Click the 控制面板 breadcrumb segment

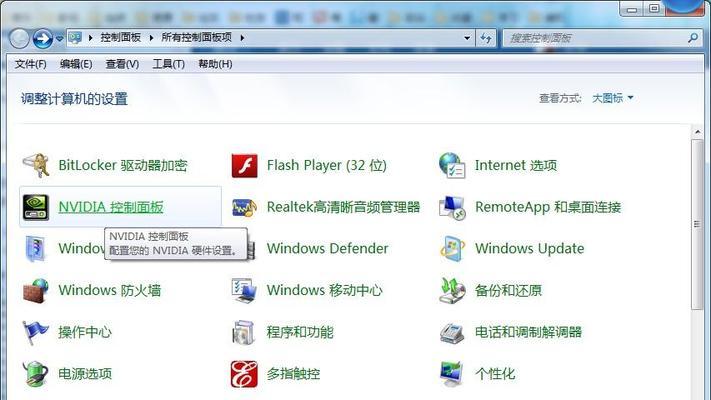point(121,38)
